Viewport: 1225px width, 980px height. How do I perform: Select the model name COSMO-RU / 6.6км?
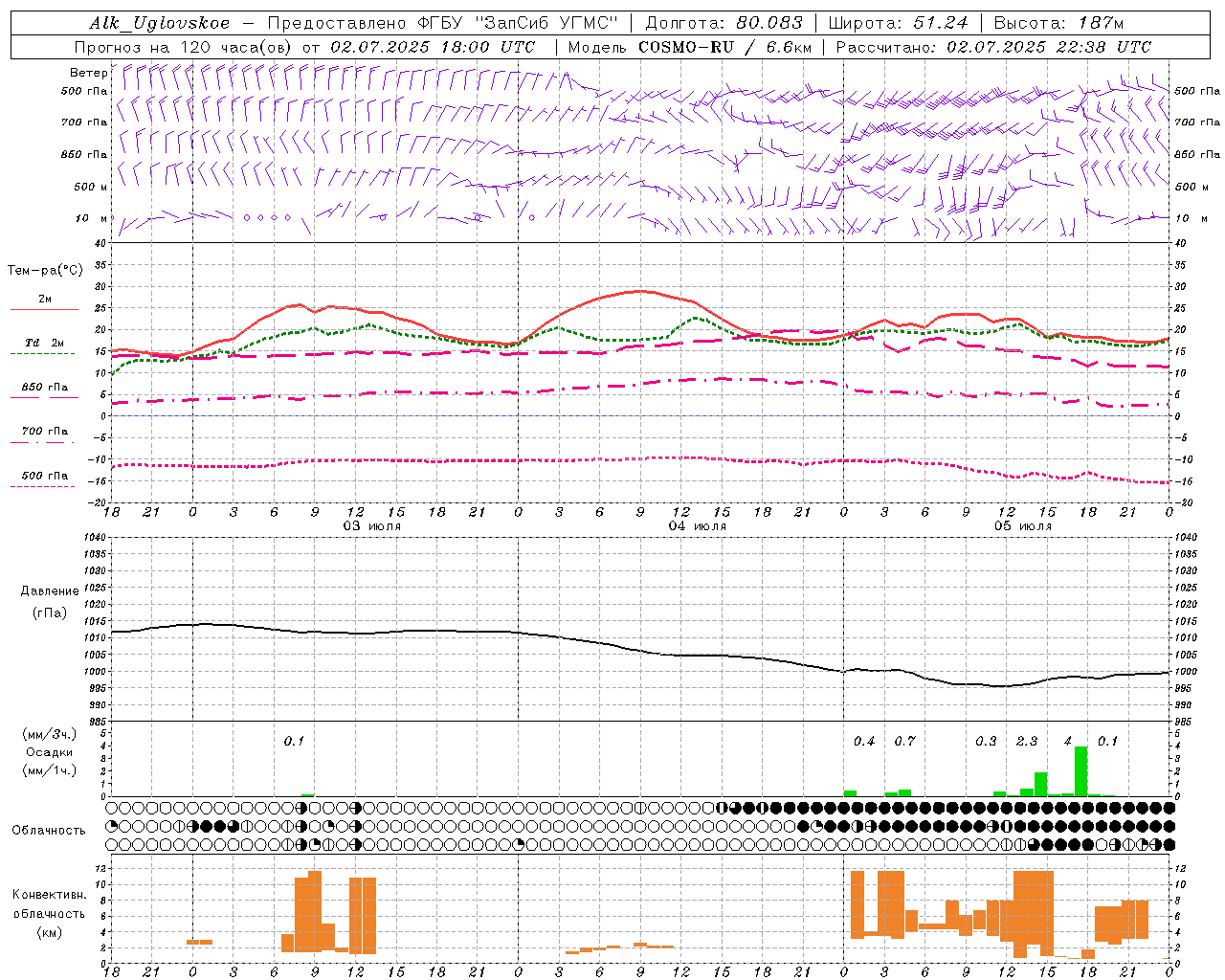point(724,47)
